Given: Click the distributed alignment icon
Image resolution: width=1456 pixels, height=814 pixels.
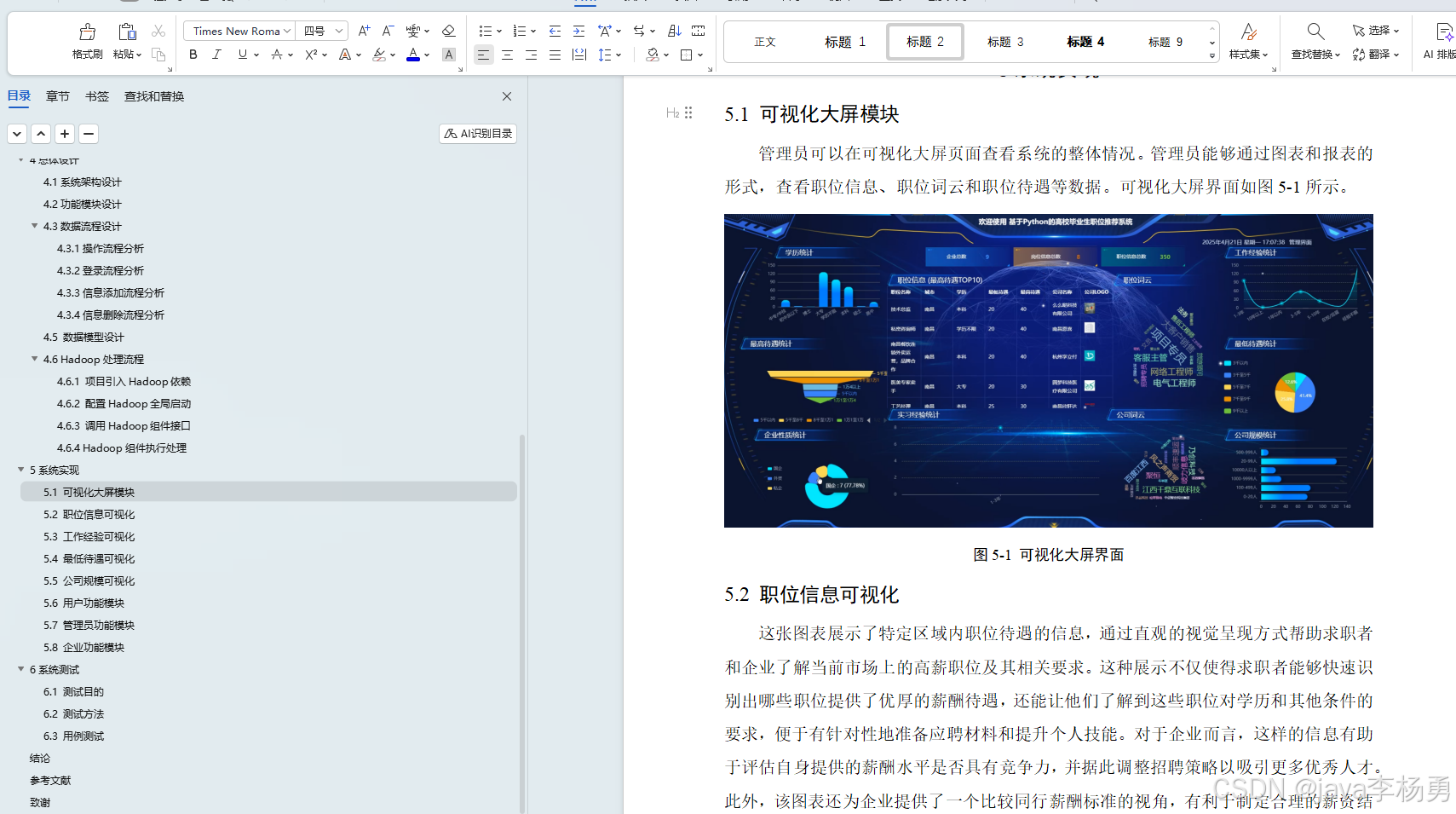Looking at the screenshot, I should point(579,55).
